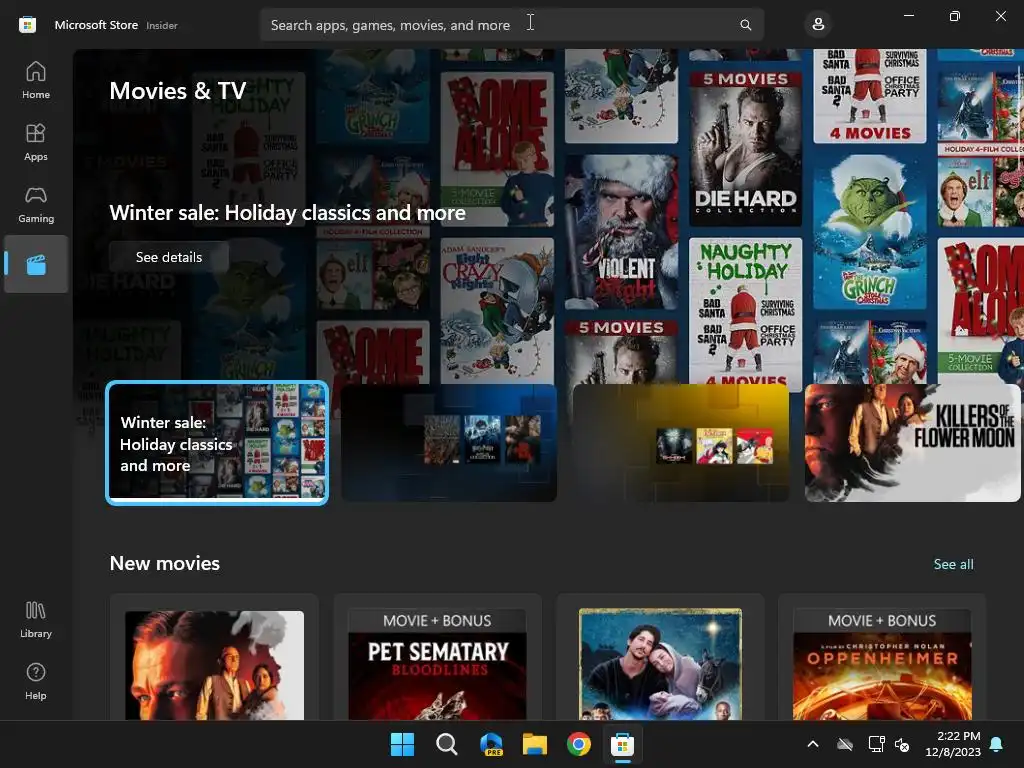Focus the Search apps, games, movies field
Screen dimensions: 1024x768
[512, 25]
